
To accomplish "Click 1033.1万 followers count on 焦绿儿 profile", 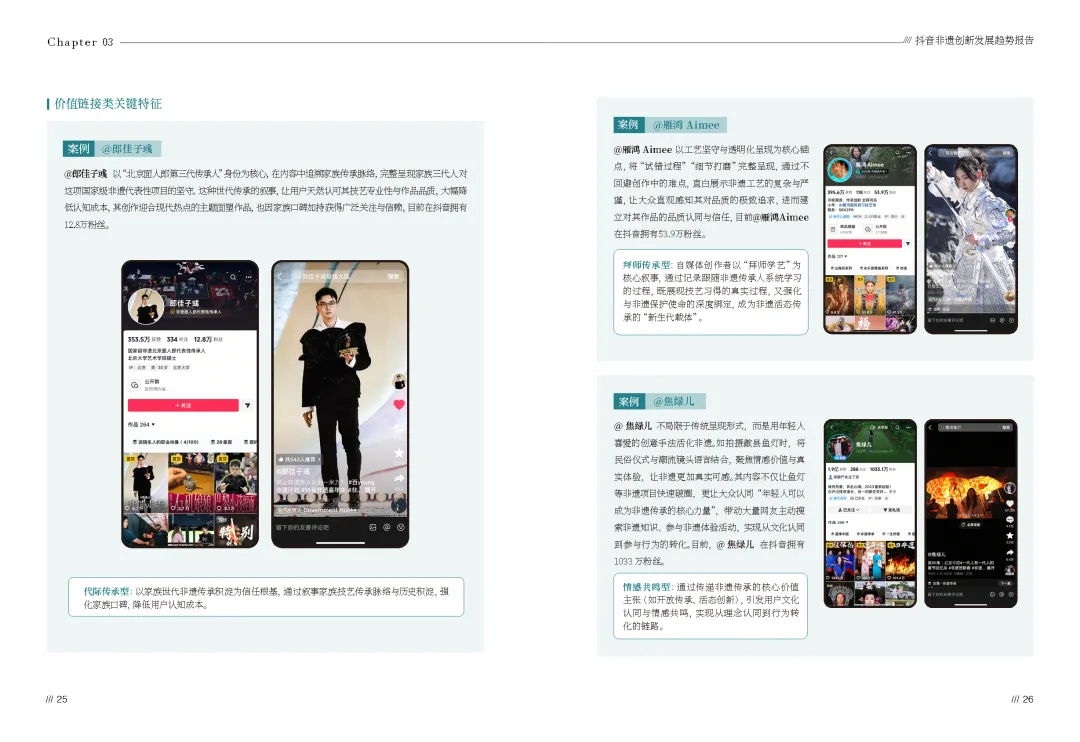I will point(883,468).
